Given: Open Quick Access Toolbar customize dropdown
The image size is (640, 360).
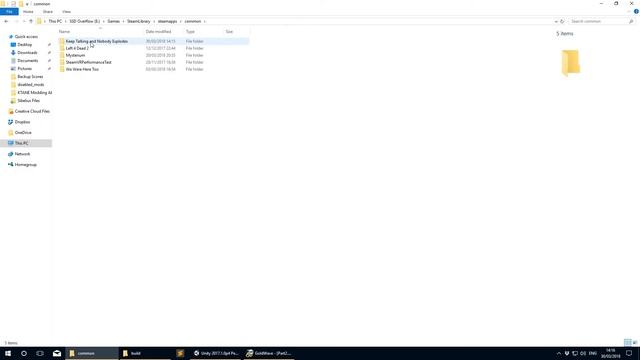Looking at the screenshot, I should click(x=27, y=4).
